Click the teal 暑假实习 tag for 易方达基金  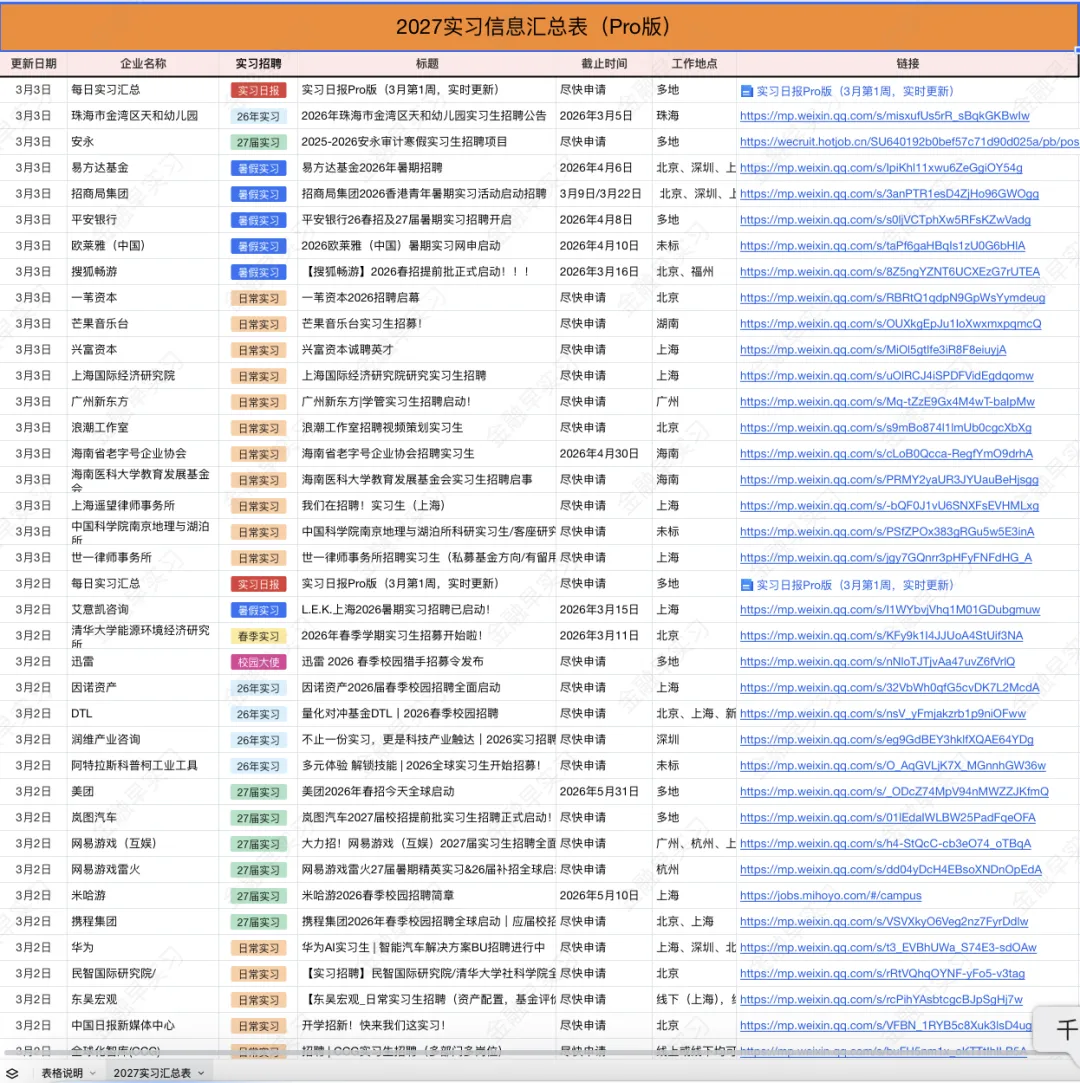pos(257,167)
